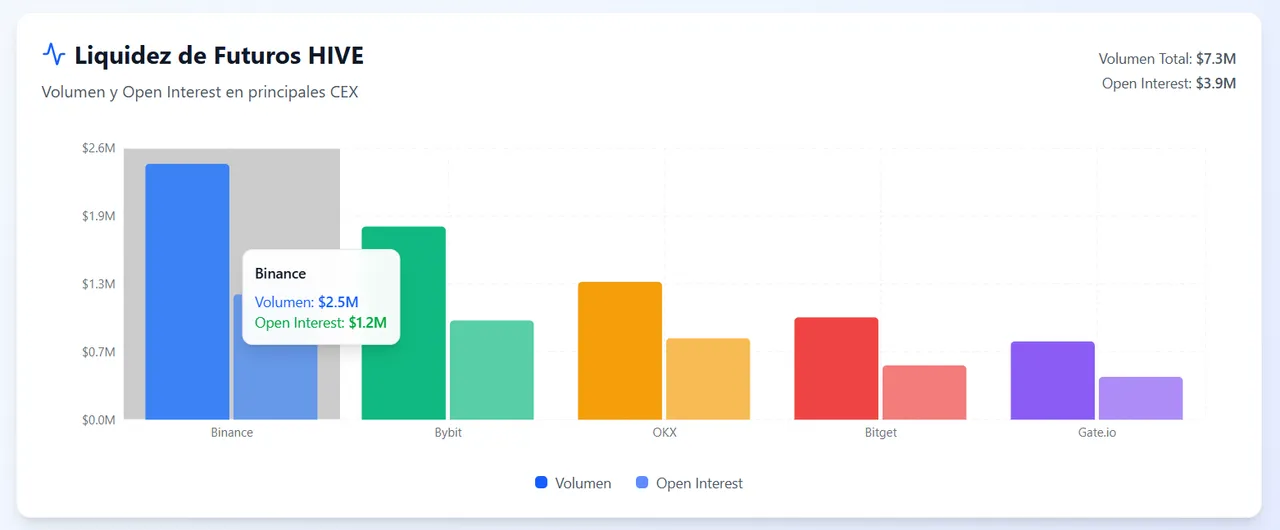Click the $0.7M y-axis value

click(x=99, y=352)
